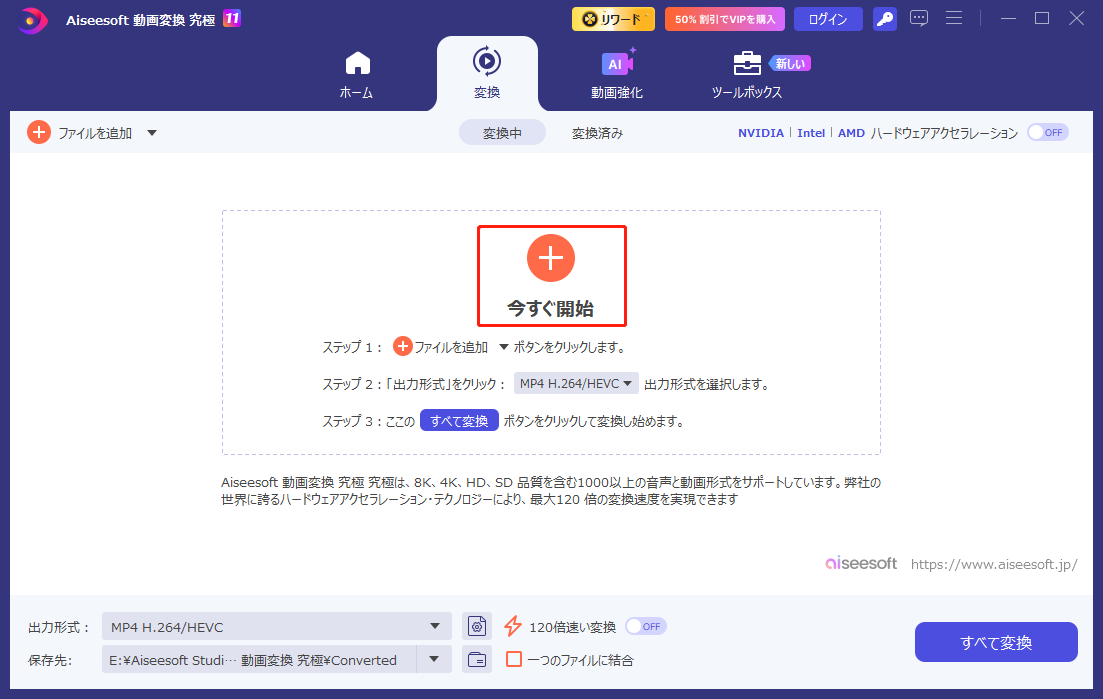Click the Aiseesoft logo in the corner
This screenshot has width=1103, height=699.
(30, 19)
